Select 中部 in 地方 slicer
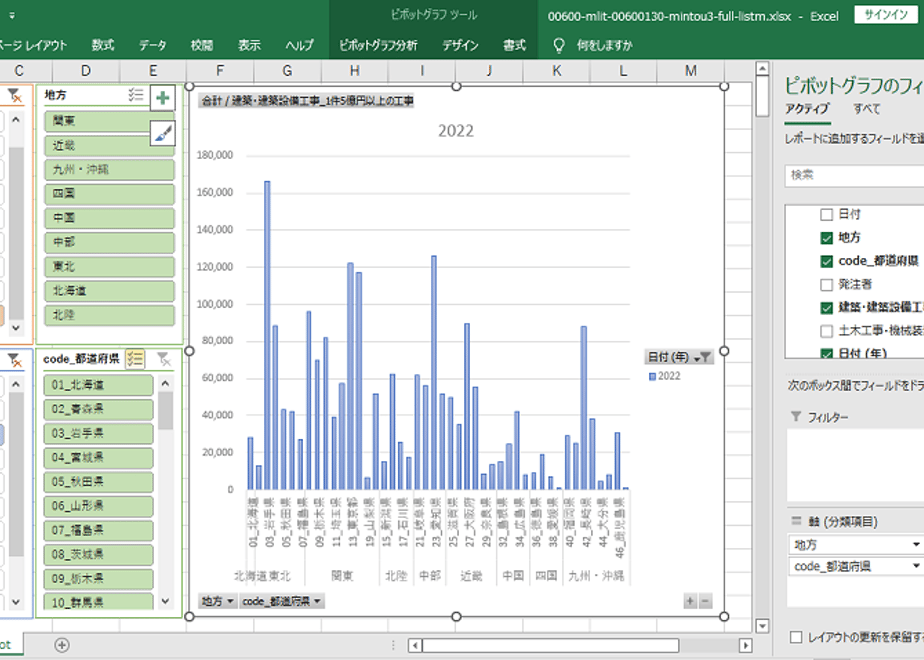 (109, 242)
